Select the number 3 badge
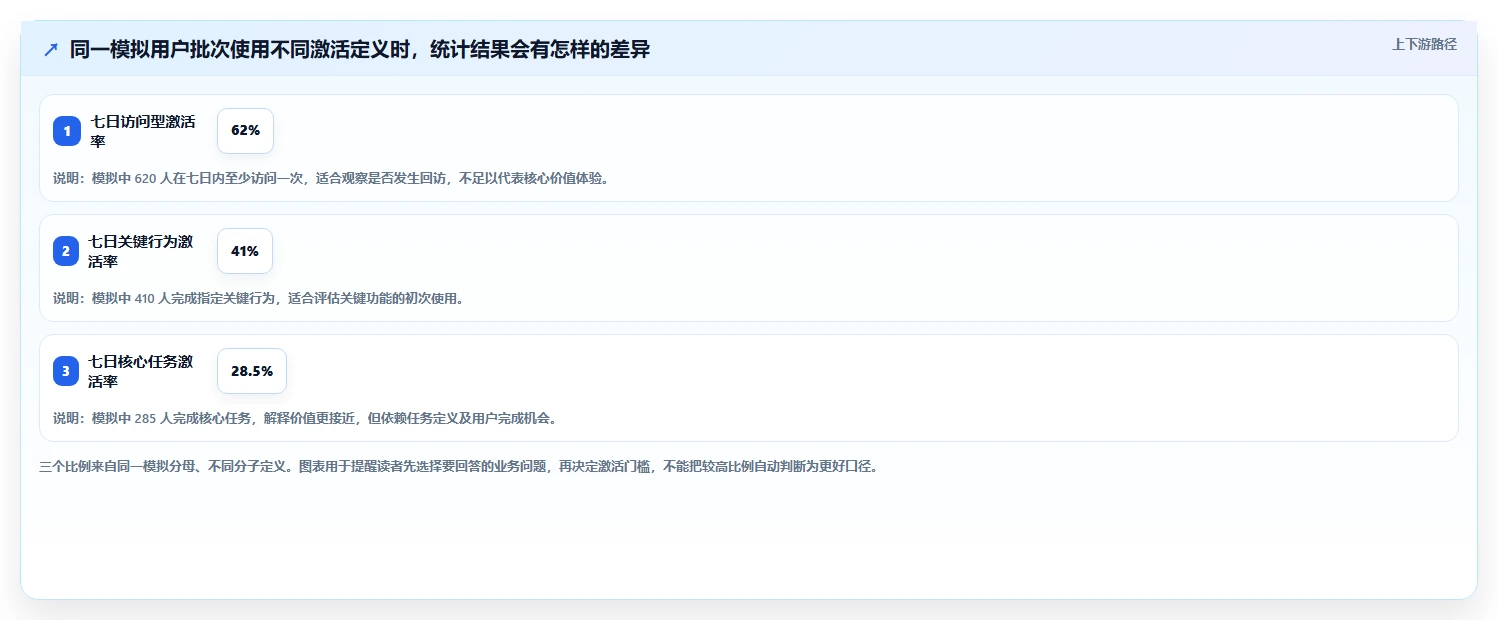 click(66, 371)
